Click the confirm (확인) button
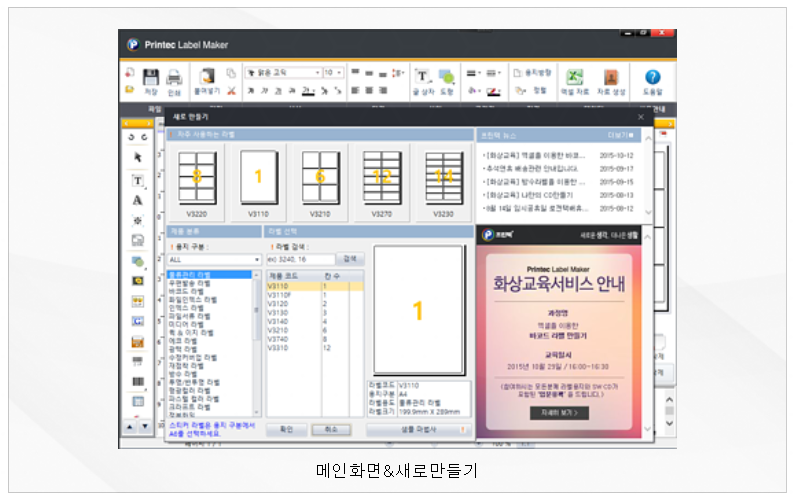 pos(286,430)
